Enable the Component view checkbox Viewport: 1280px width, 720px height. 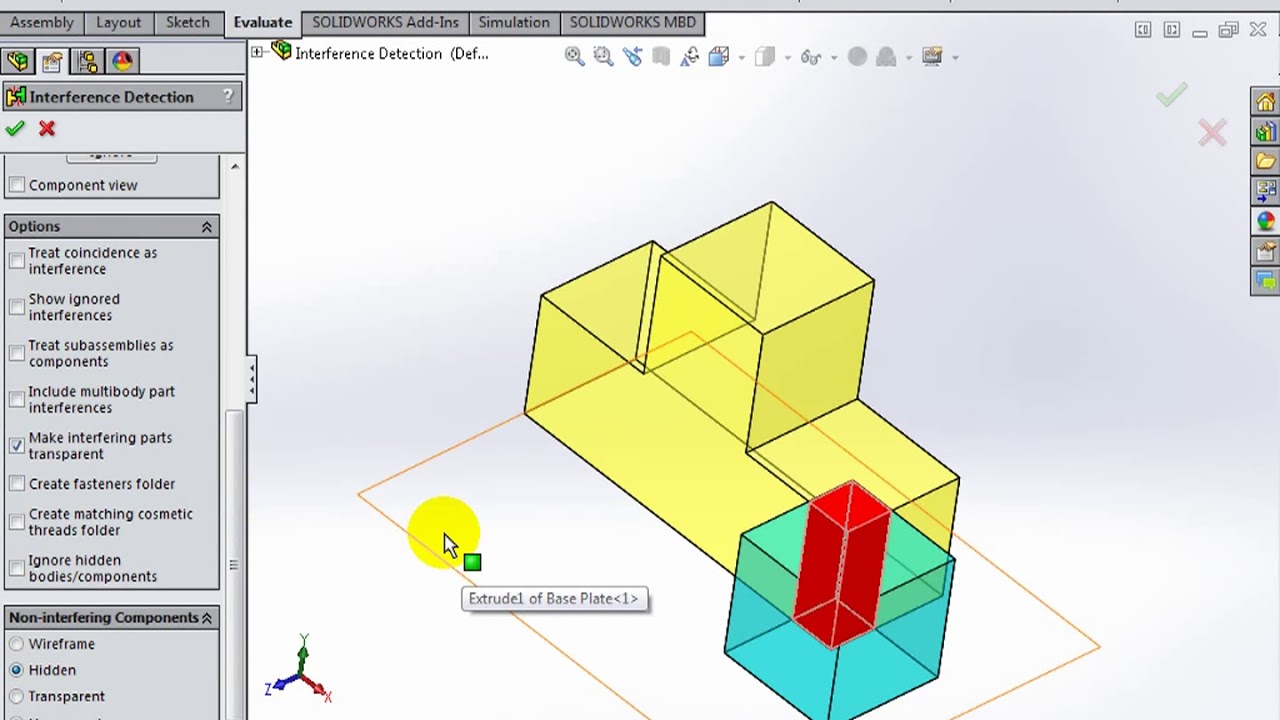(17, 185)
